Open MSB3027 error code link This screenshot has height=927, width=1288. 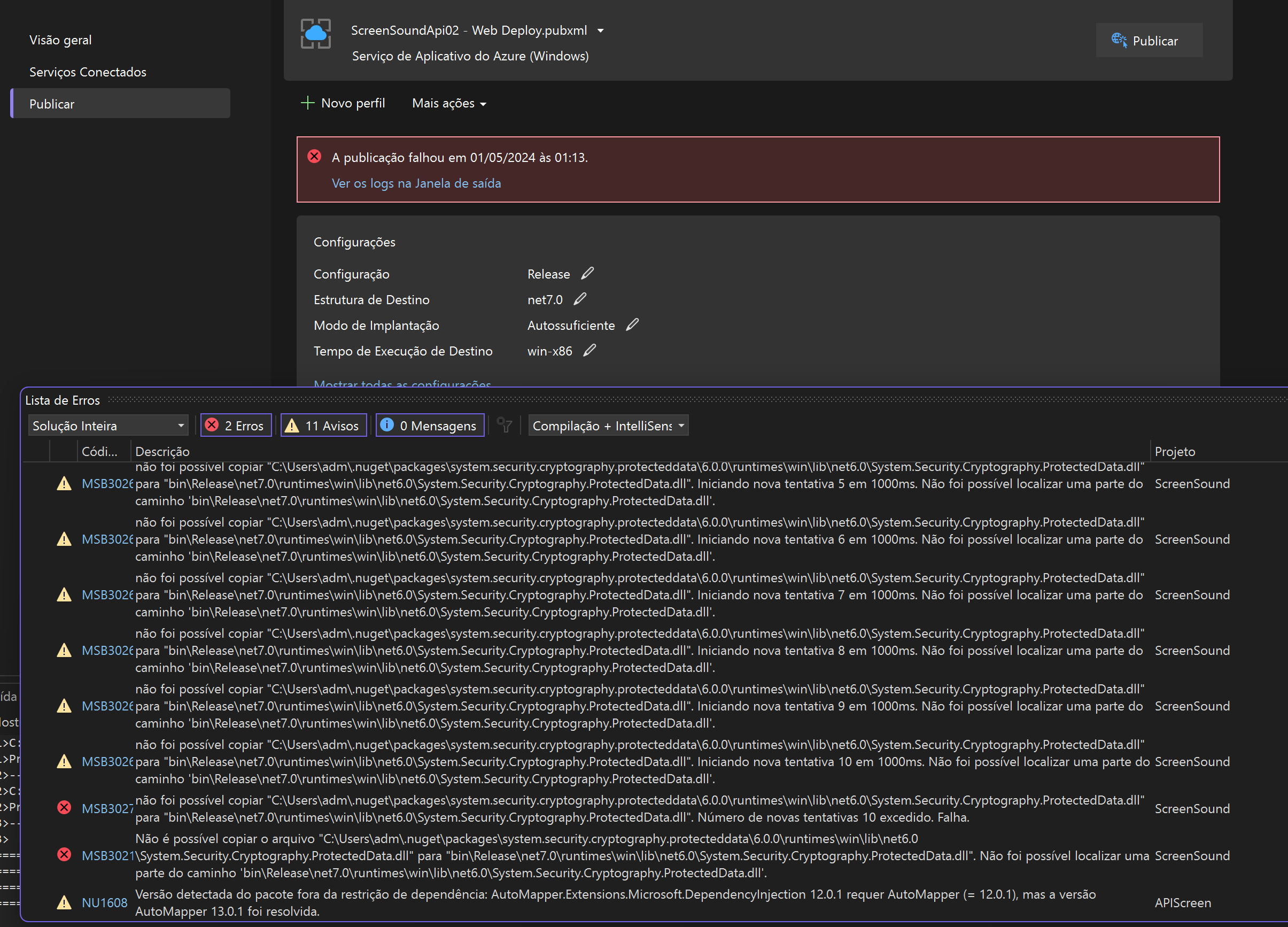[x=107, y=808]
